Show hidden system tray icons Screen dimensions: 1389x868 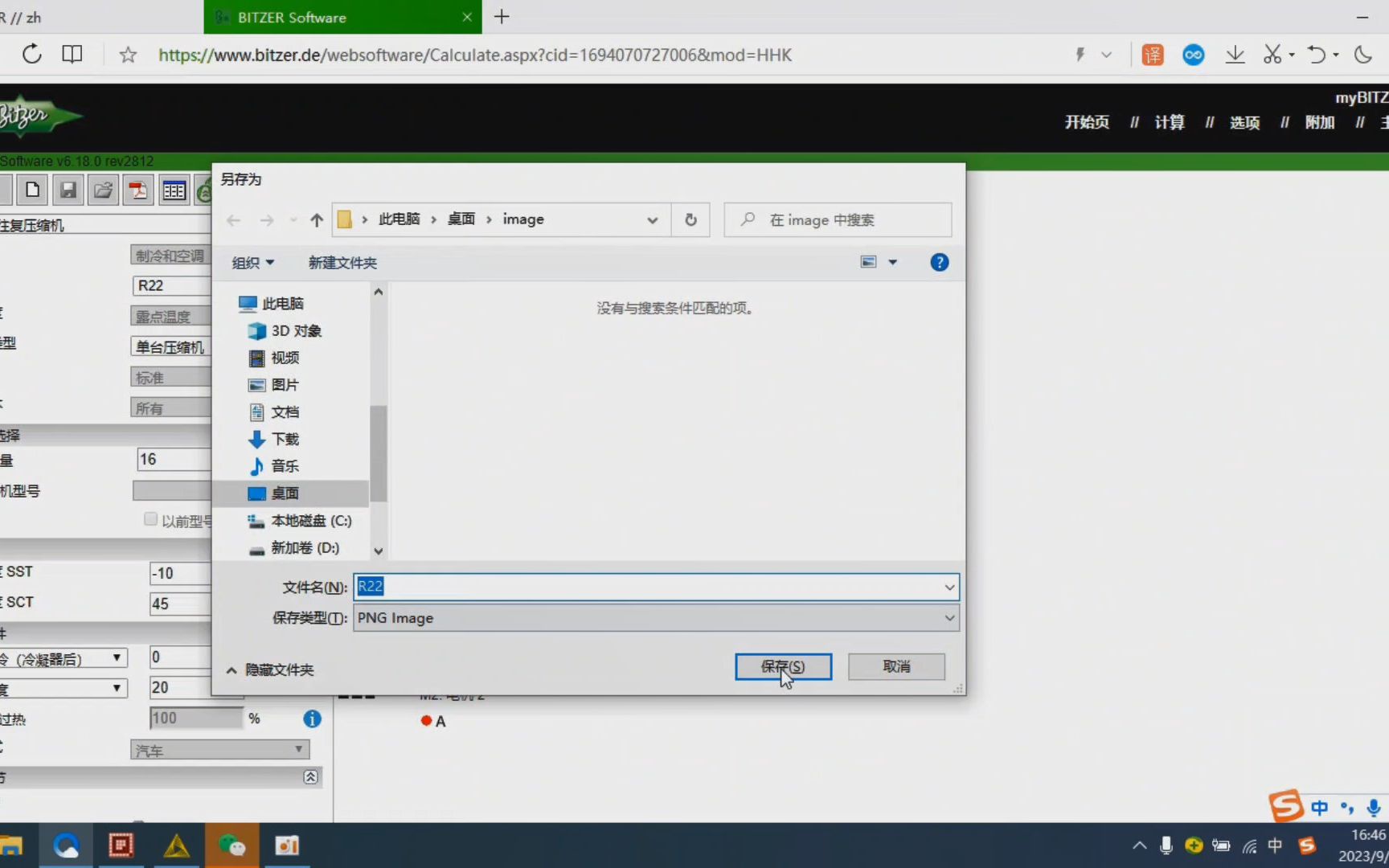coord(1139,845)
